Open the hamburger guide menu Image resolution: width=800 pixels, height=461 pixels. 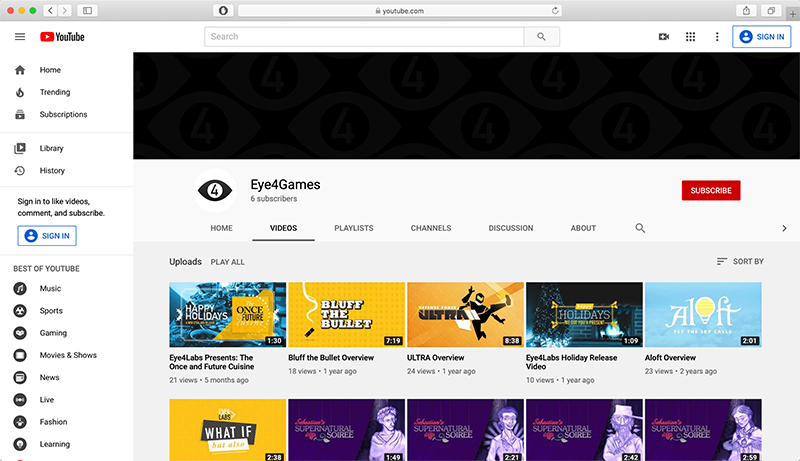[x=20, y=37]
